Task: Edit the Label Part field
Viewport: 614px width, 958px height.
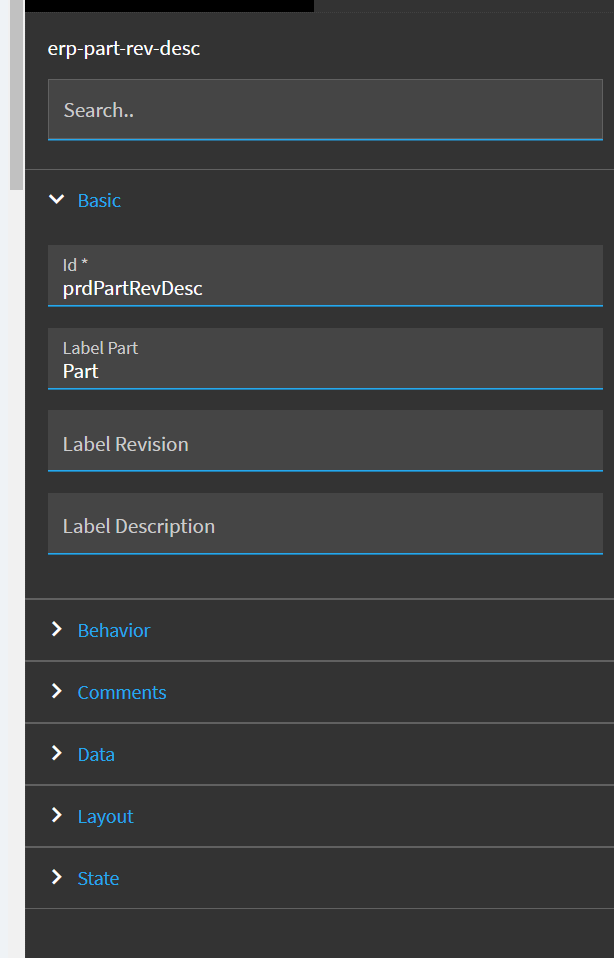Action: pos(325,359)
